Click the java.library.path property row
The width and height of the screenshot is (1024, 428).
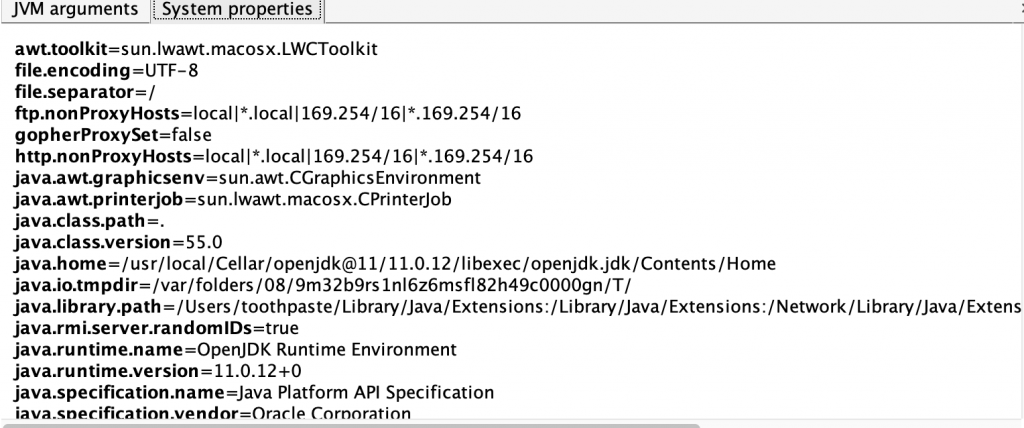pyautogui.click(x=500, y=307)
